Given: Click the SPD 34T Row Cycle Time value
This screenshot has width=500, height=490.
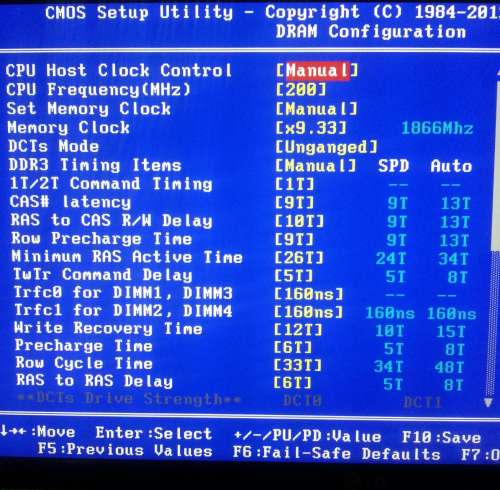Looking at the screenshot, I should [x=389, y=367].
